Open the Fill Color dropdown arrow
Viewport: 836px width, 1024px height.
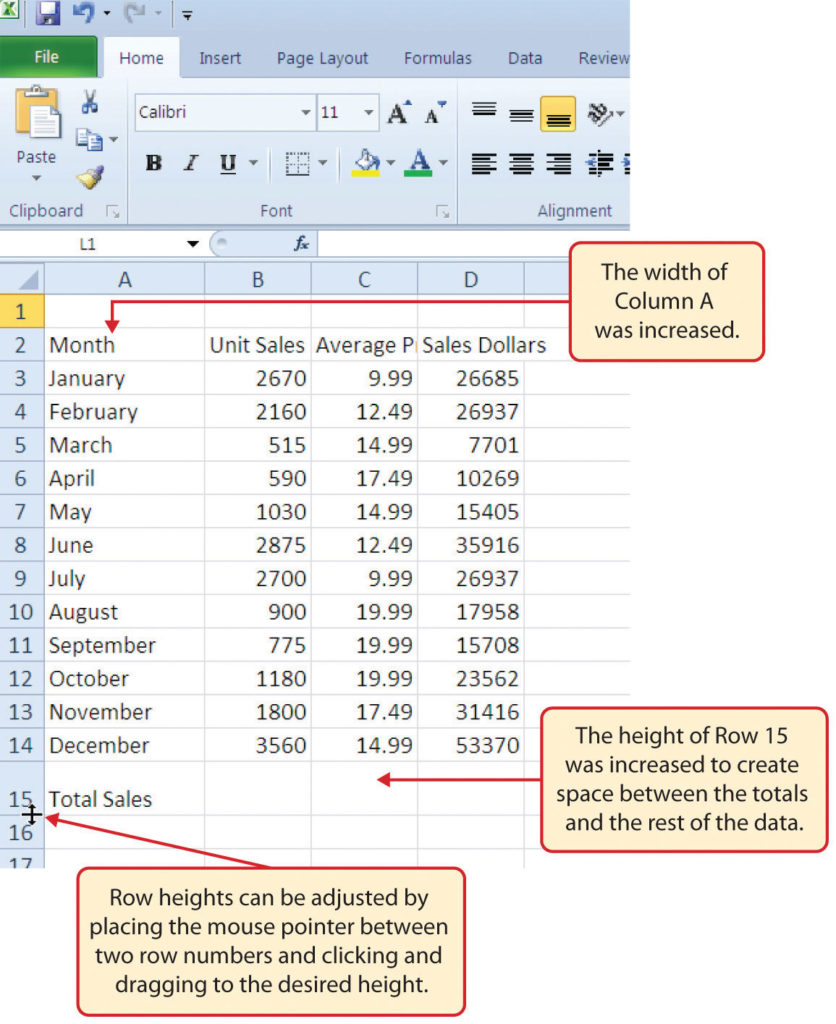391,163
